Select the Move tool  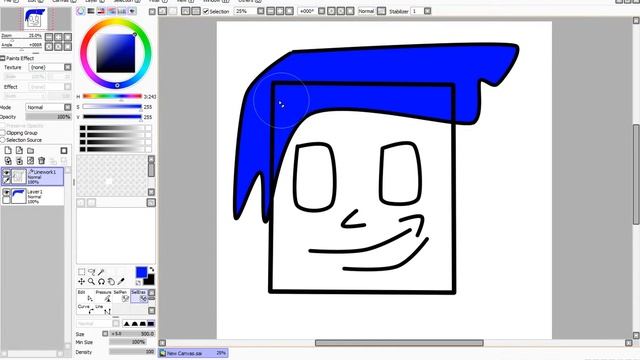tap(81, 282)
